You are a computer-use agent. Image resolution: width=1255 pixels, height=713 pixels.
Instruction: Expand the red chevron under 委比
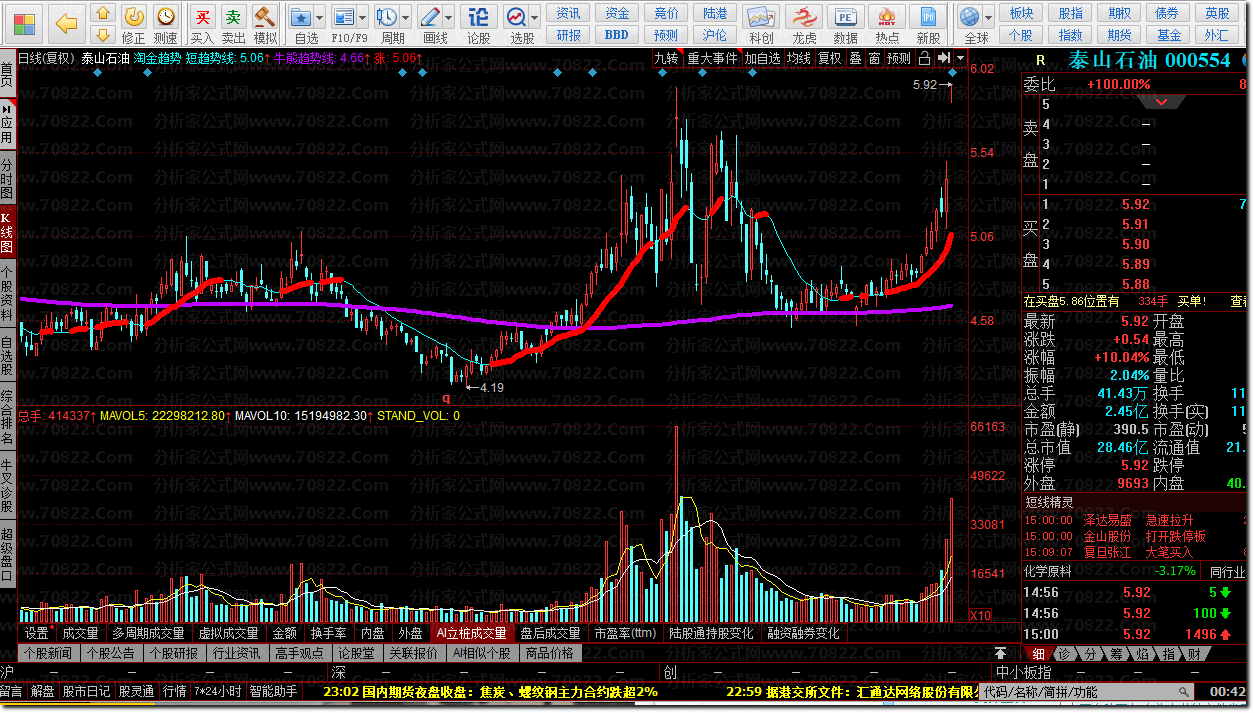(x=1161, y=102)
